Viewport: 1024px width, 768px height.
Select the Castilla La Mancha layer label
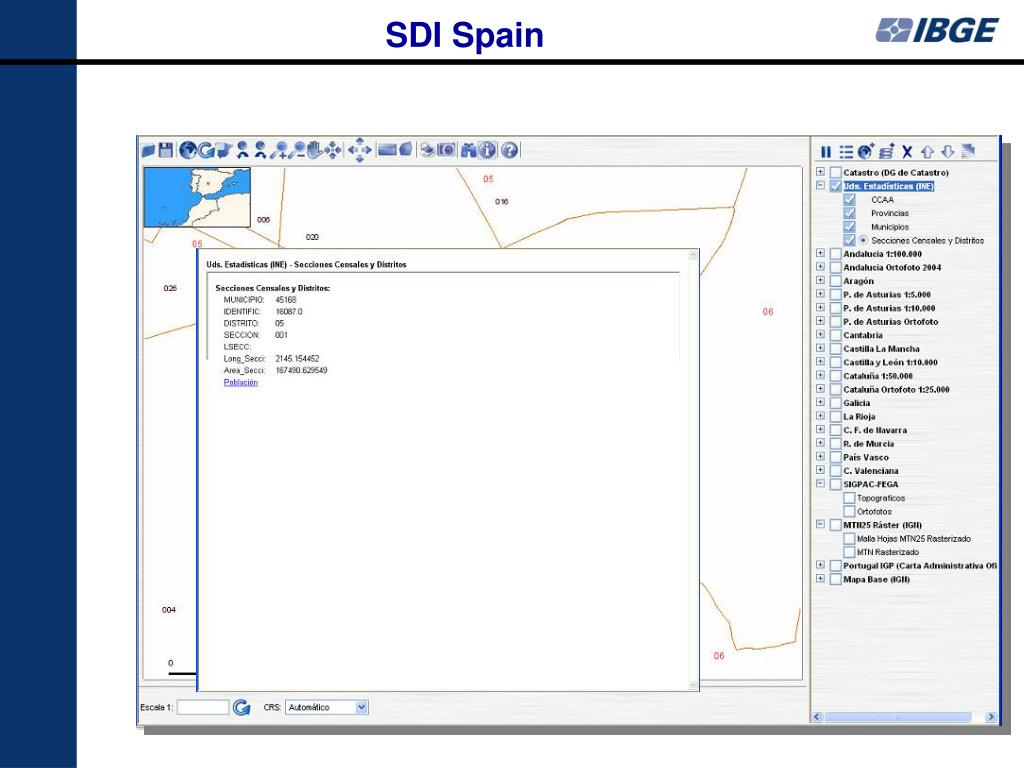point(881,349)
